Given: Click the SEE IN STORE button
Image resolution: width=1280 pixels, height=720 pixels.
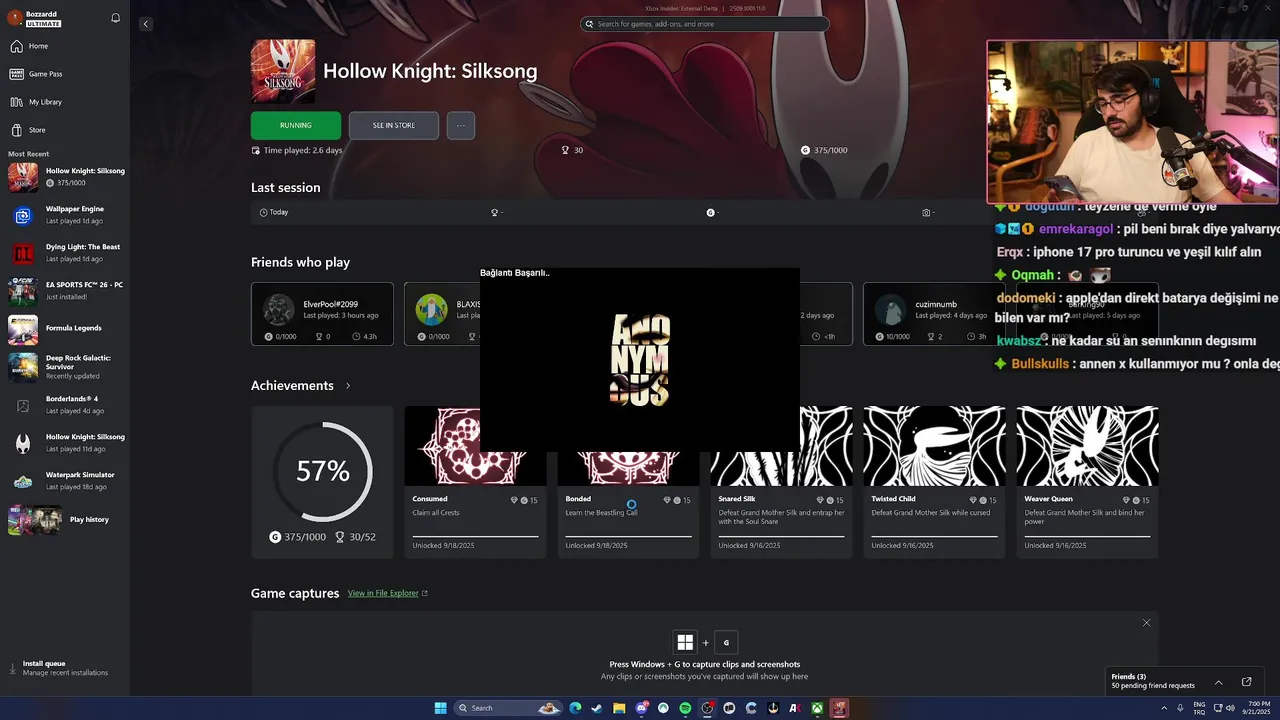Looking at the screenshot, I should tap(394, 125).
